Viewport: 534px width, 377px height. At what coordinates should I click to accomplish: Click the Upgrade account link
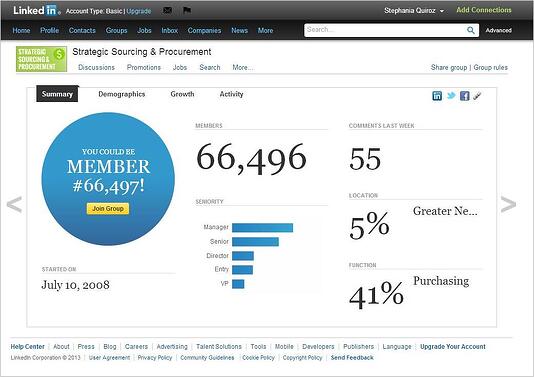tap(139, 11)
